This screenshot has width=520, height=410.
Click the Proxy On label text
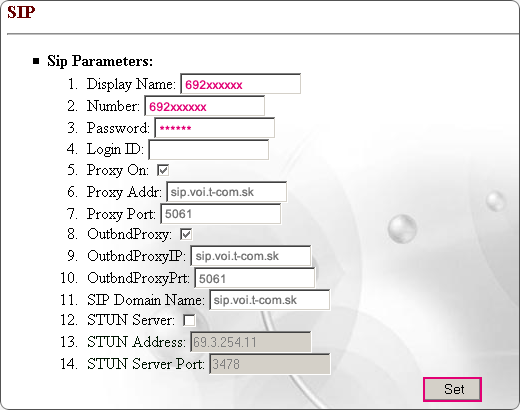click(x=118, y=170)
